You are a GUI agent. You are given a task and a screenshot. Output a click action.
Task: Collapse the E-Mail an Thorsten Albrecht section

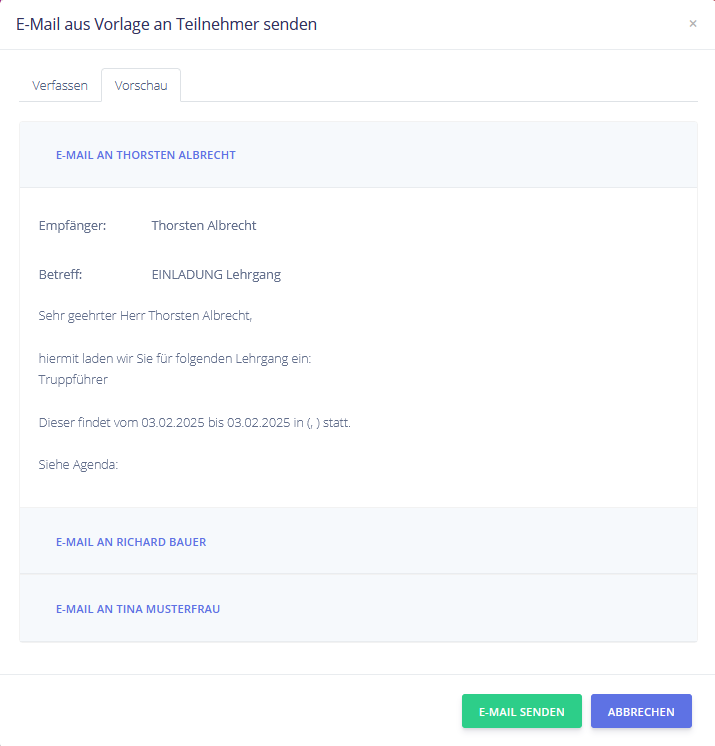(x=146, y=155)
